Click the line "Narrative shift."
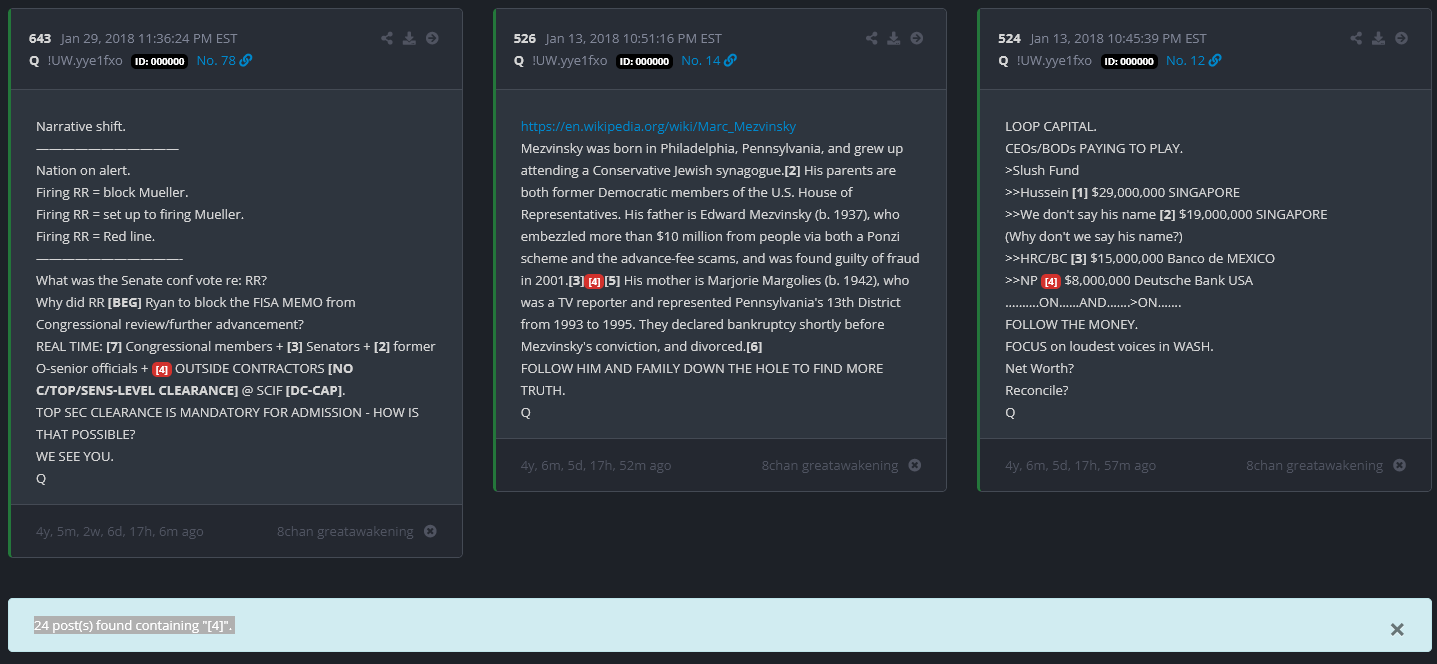The width and height of the screenshot is (1437, 664). tap(81, 126)
